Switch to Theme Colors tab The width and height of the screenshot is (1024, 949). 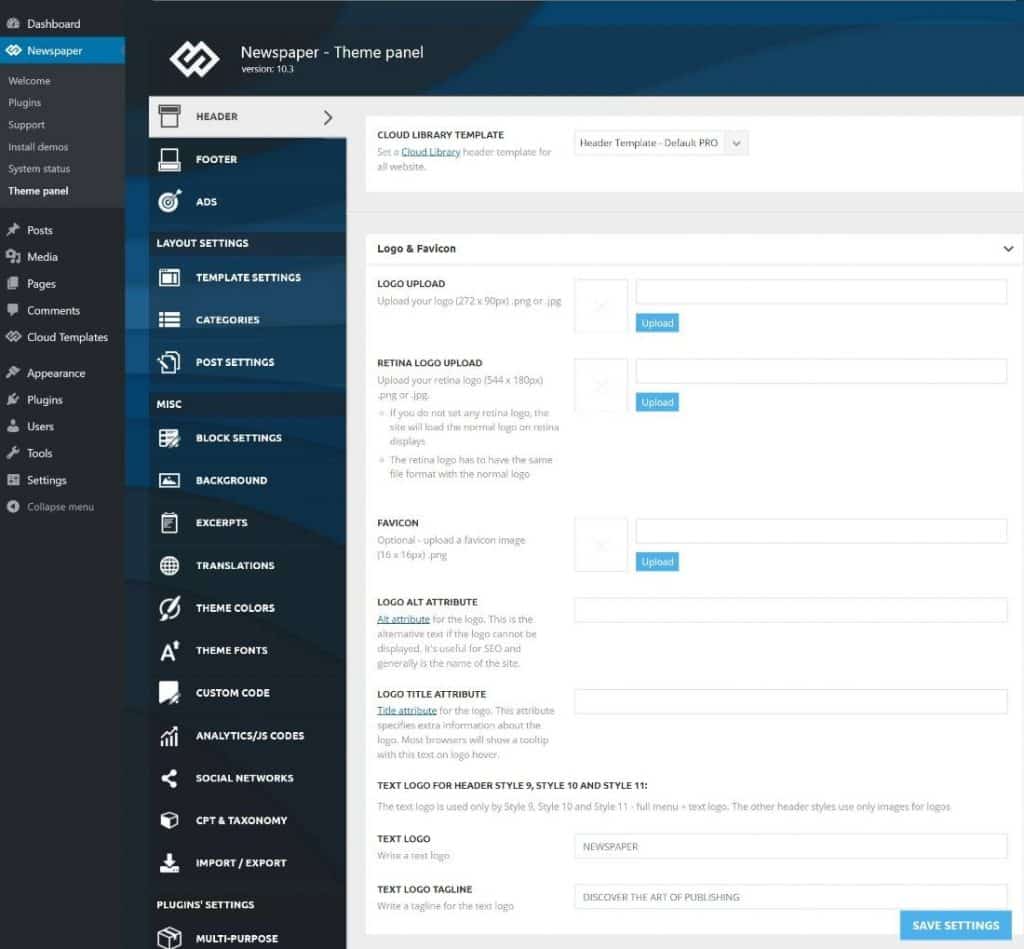[x=248, y=608]
